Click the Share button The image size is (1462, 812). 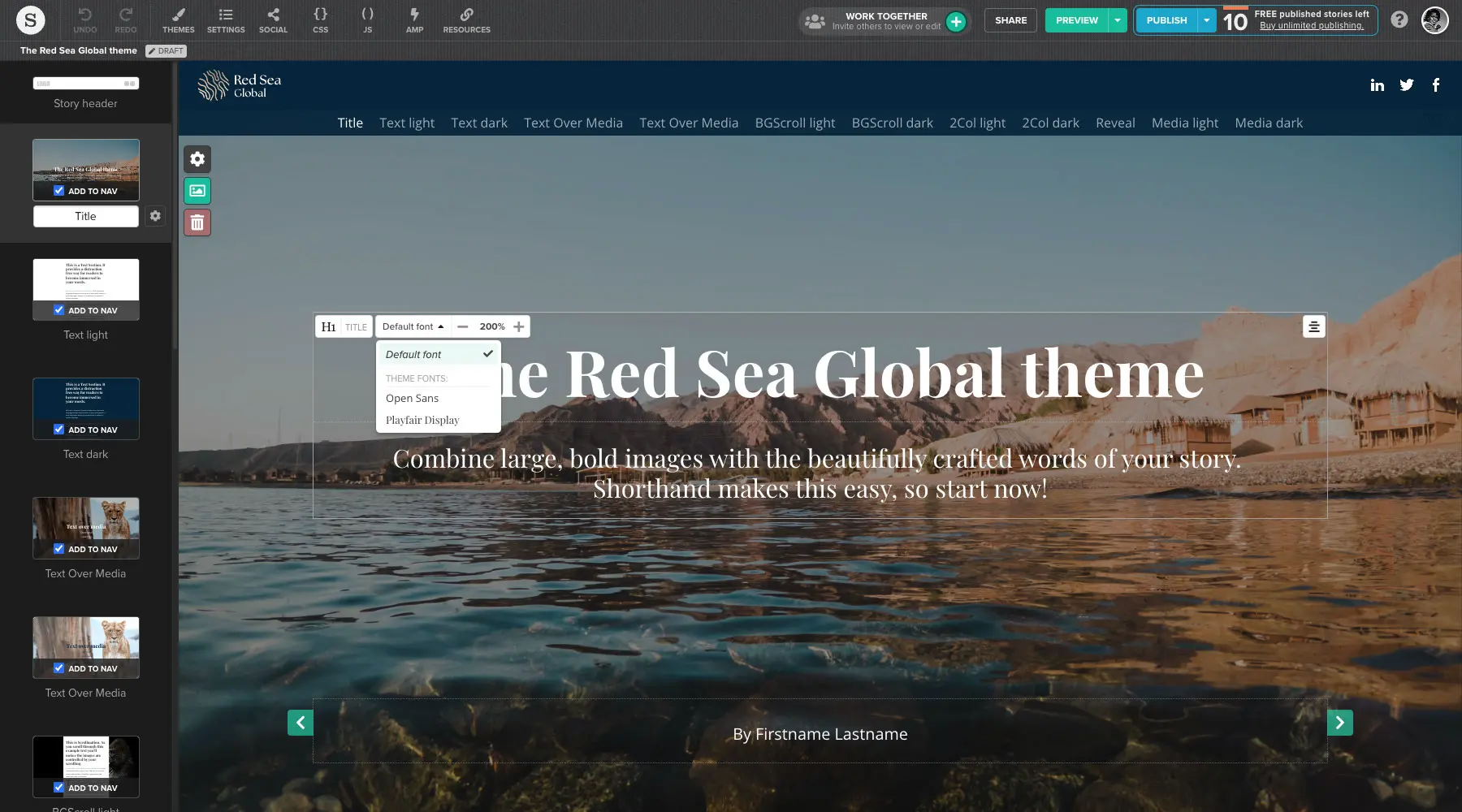click(x=1010, y=20)
